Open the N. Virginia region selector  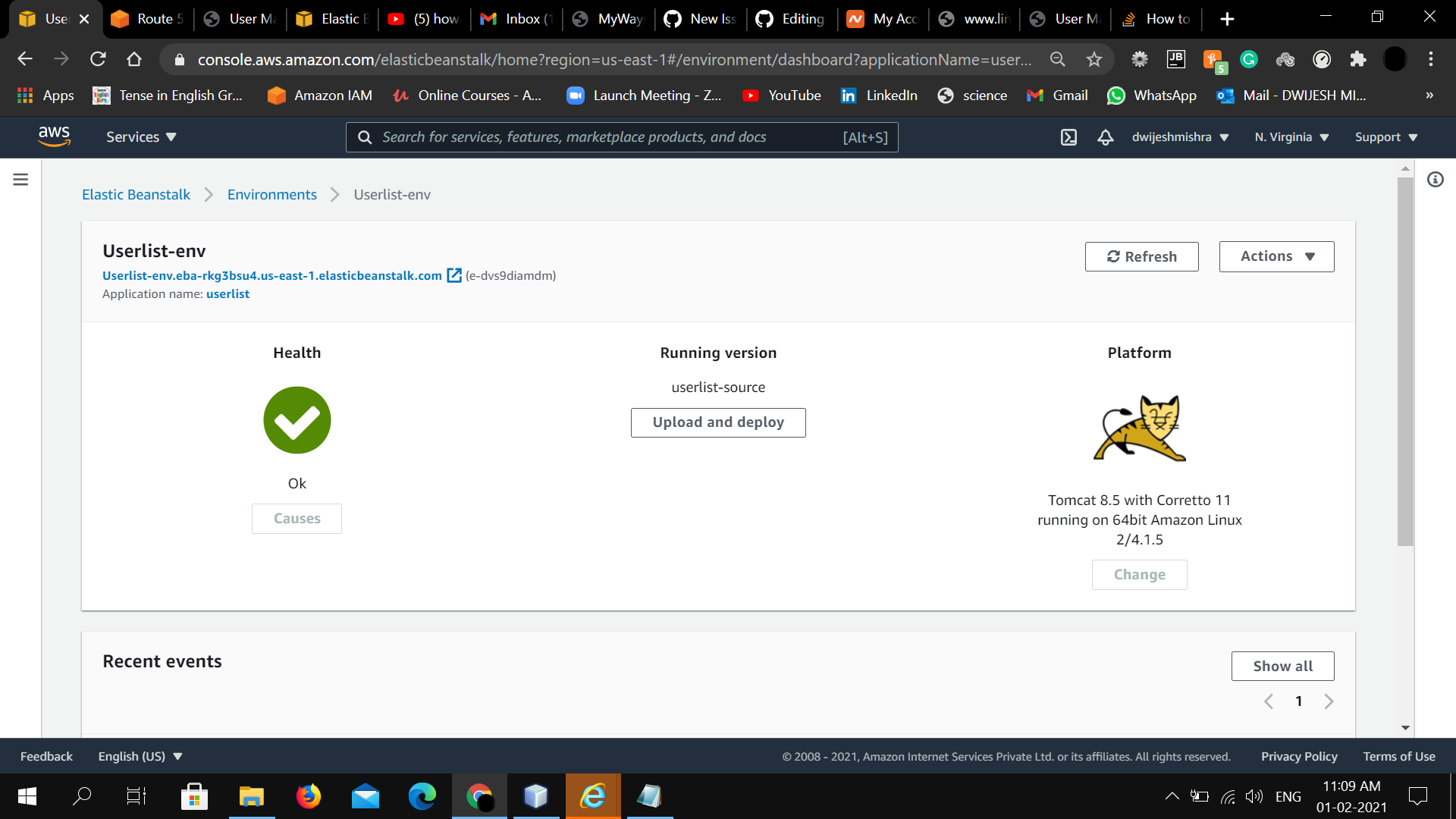click(x=1291, y=137)
